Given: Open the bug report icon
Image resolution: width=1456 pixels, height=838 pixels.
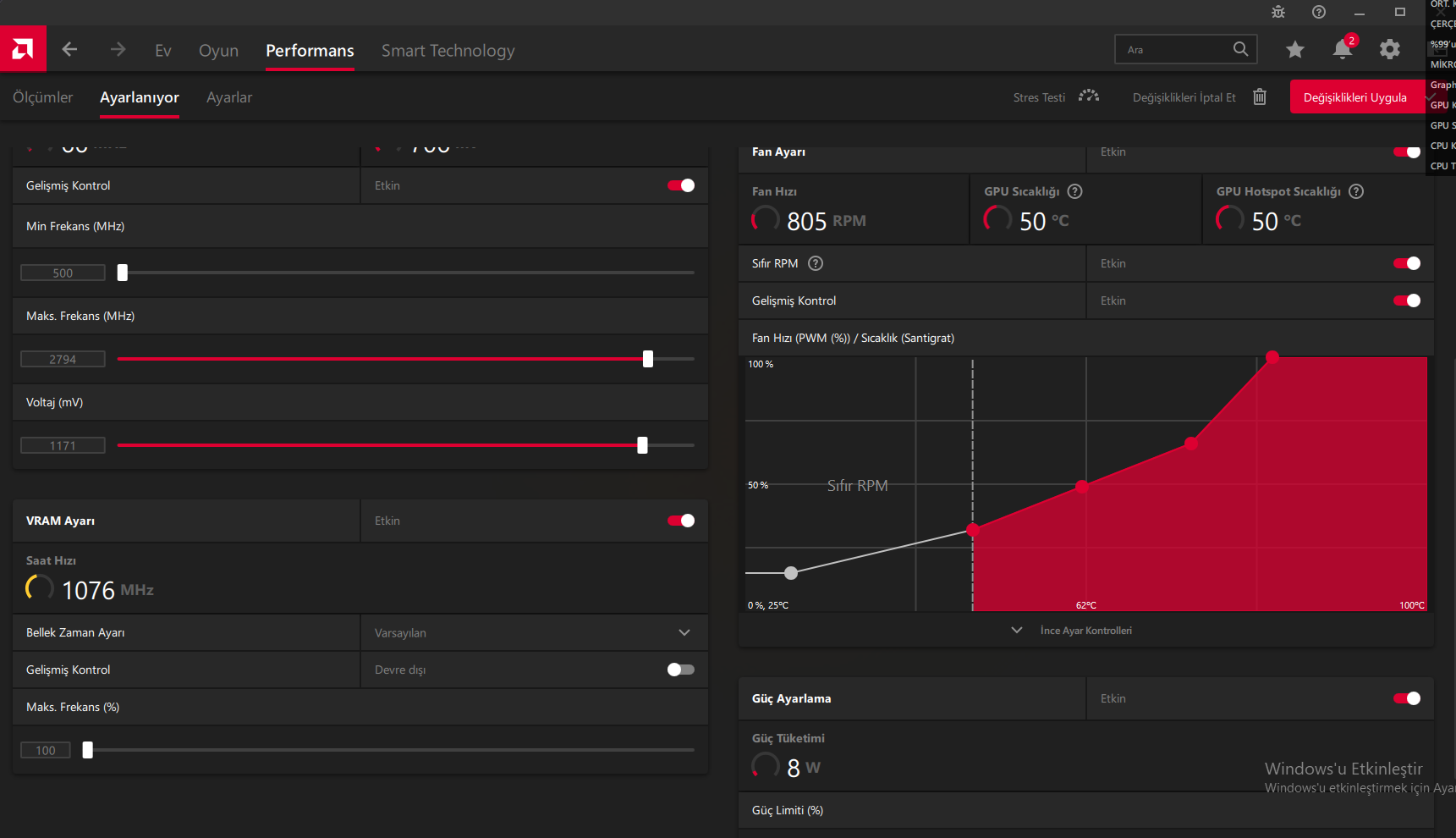Looking at the screenshot, I should [1278, 12].
